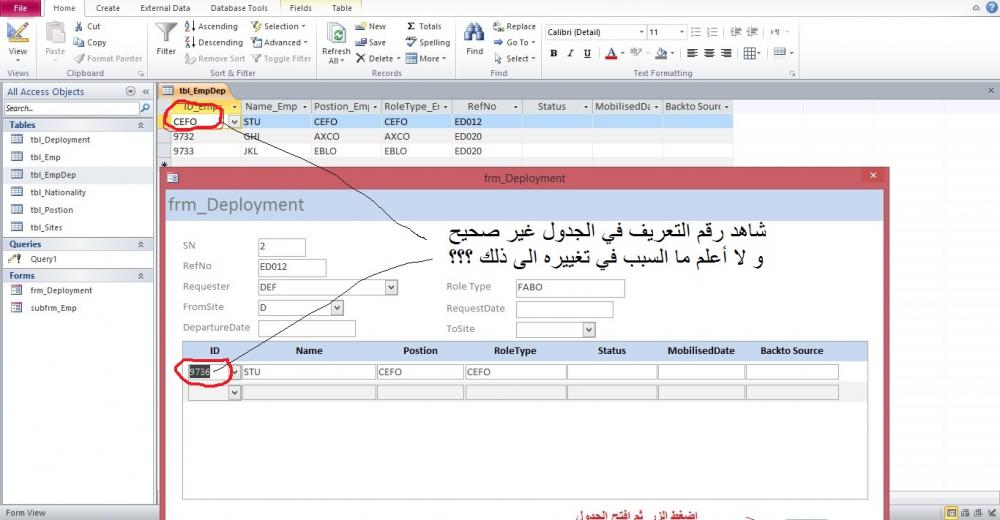The height and width of the screenshot is (520, 1000).
Task: Switch to the External Data tab
Action: [165, 8]
